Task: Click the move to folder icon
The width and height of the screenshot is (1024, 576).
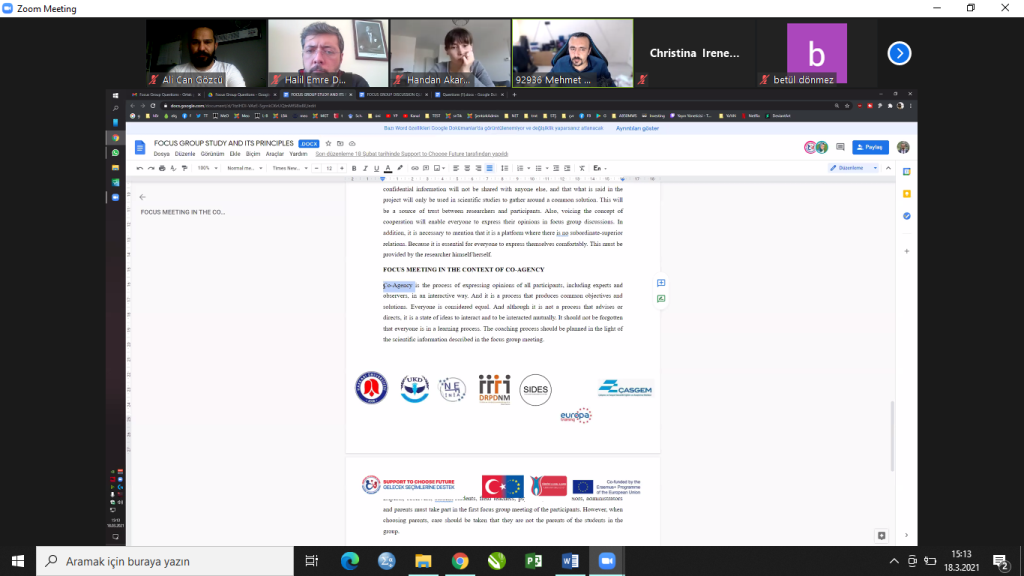Action: pos(340,144)
